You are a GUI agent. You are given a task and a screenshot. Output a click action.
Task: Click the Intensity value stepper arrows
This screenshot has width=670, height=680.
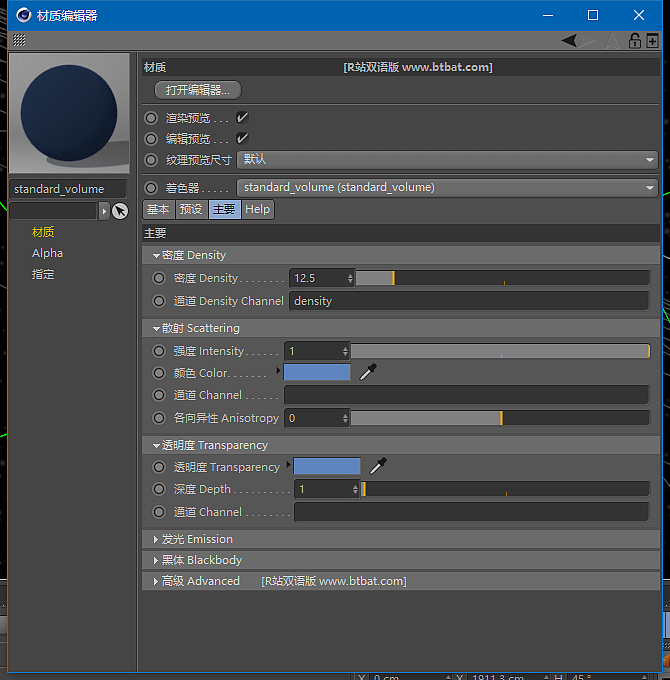(345, 351)
